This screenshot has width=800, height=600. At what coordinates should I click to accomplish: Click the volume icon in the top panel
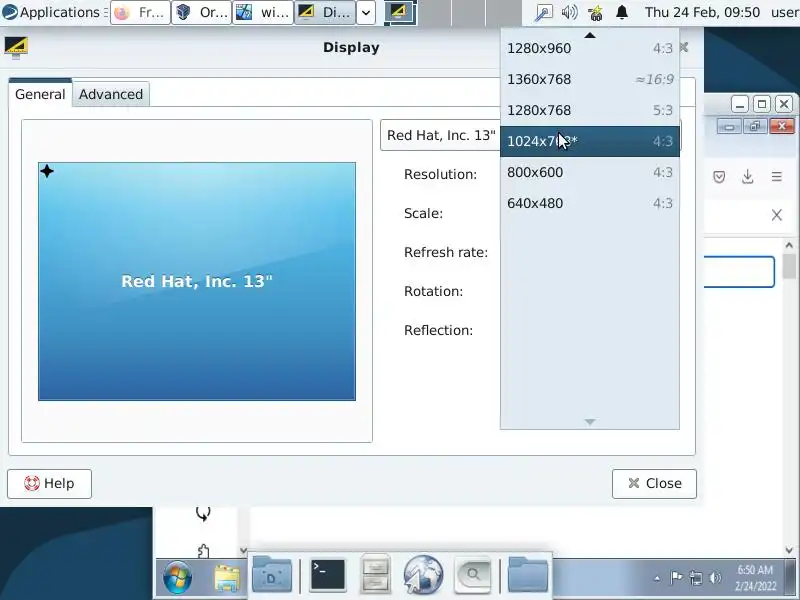(569, 12)
